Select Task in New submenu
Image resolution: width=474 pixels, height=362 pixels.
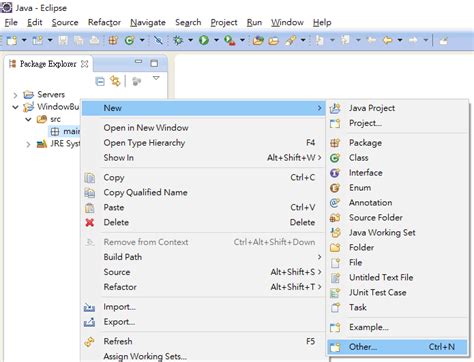397,307
